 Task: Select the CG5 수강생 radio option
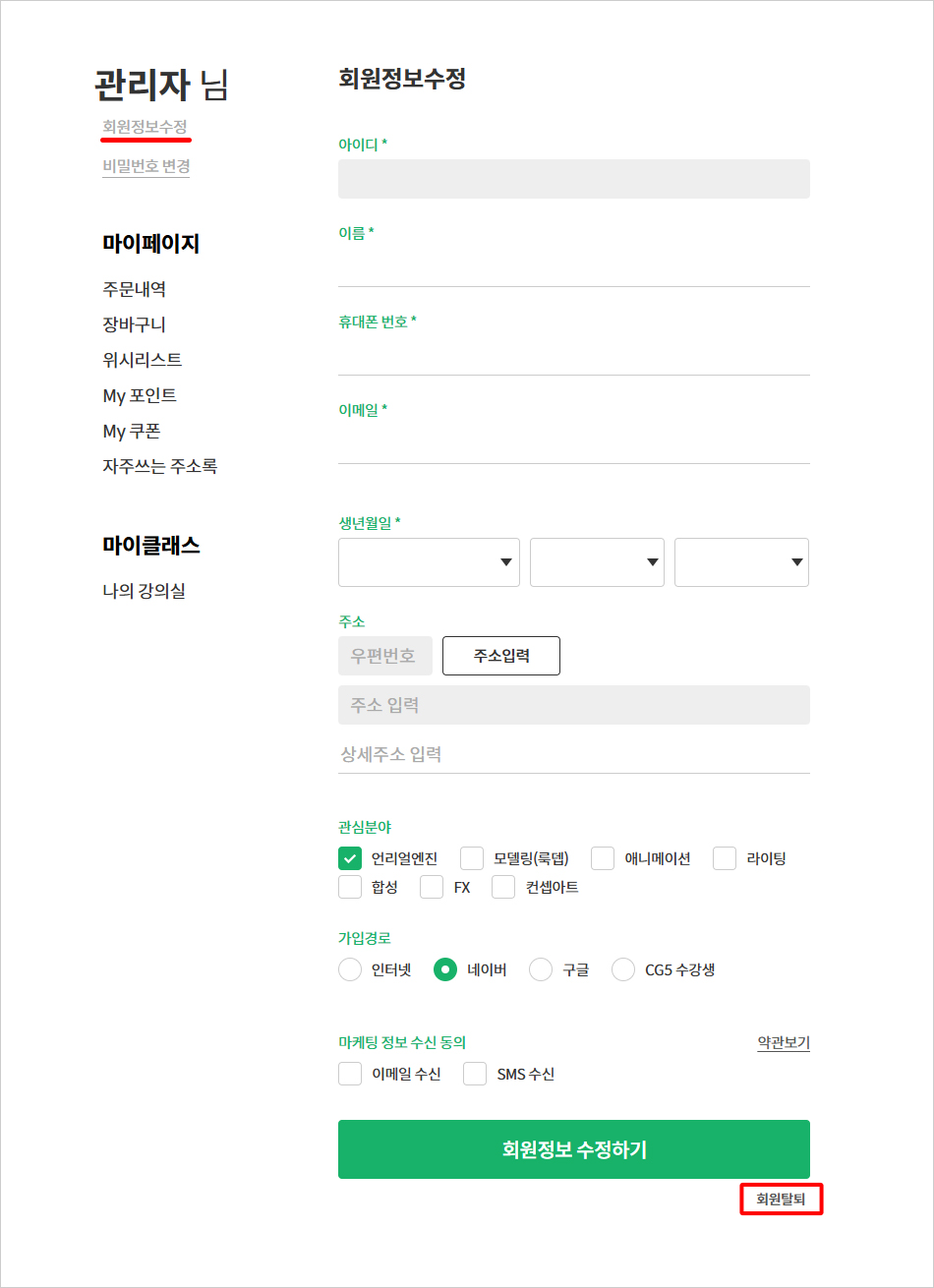623,970
